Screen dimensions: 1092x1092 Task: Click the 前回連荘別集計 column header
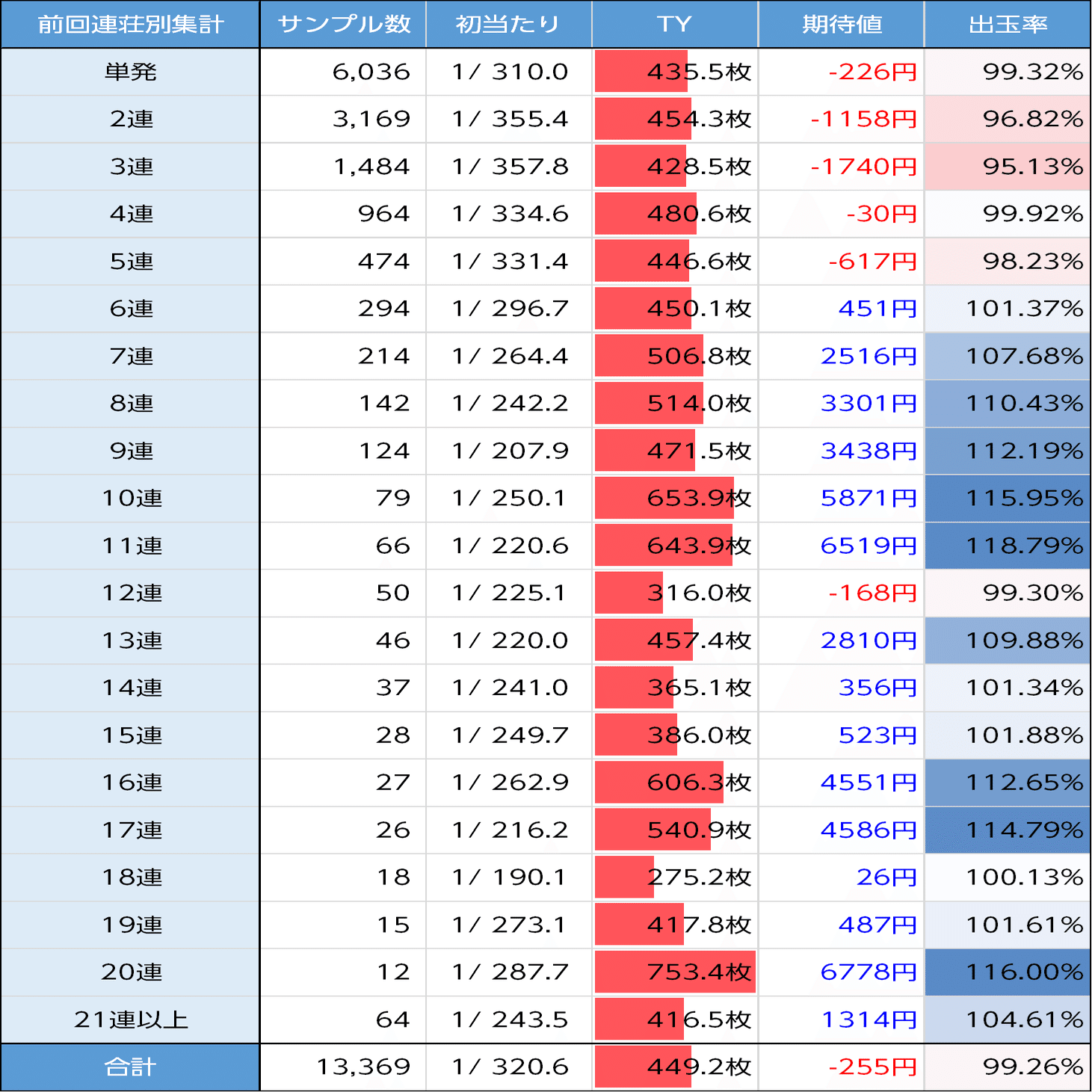(x=130, y=24)
